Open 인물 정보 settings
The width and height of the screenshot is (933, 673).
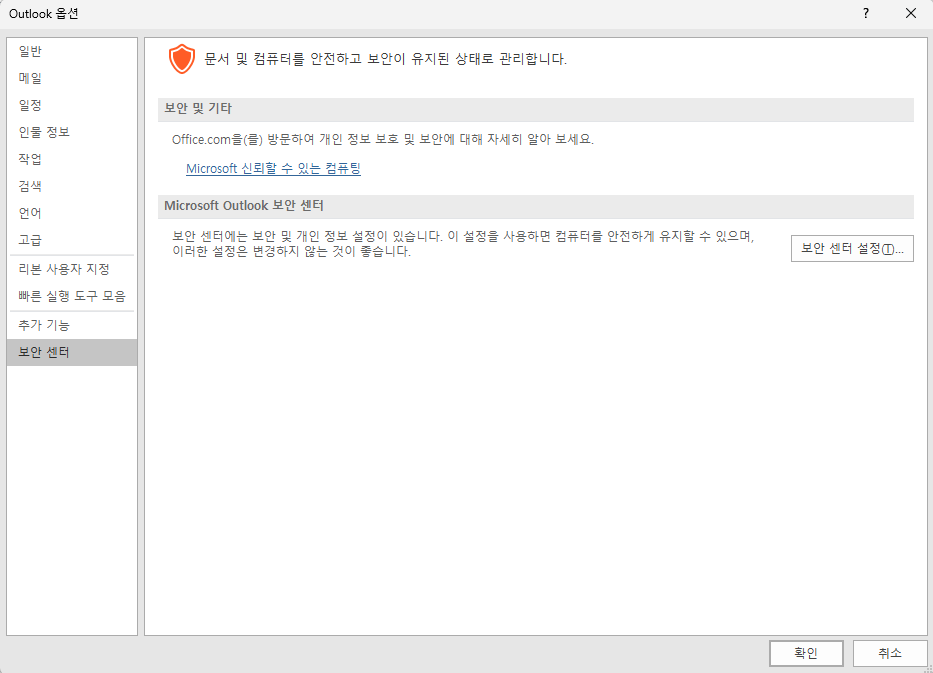click(x=71, y=132)
